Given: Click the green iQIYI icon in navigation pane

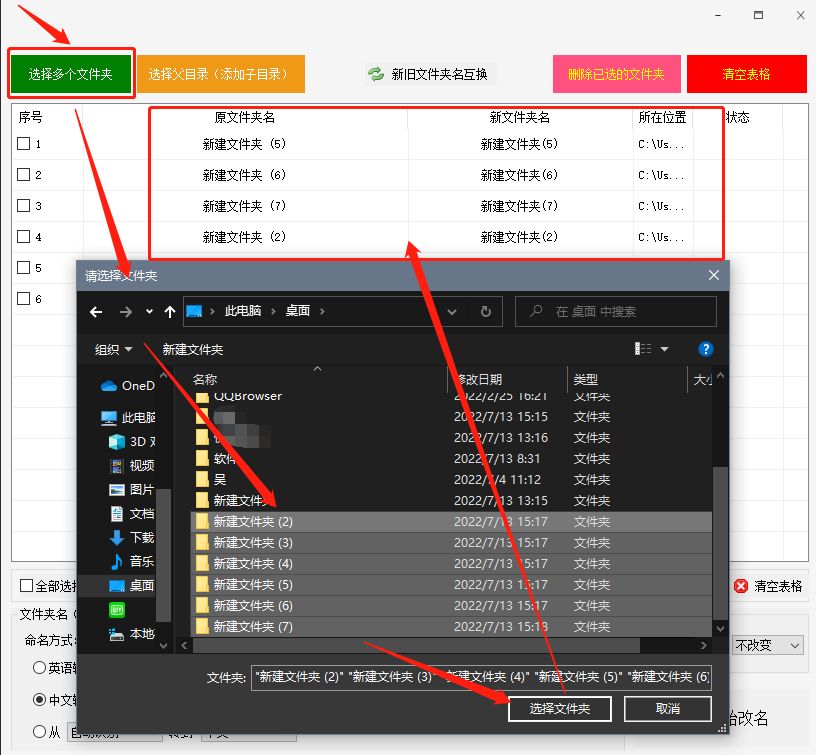Looking at the screenshot, I should (x=117, y=610).
